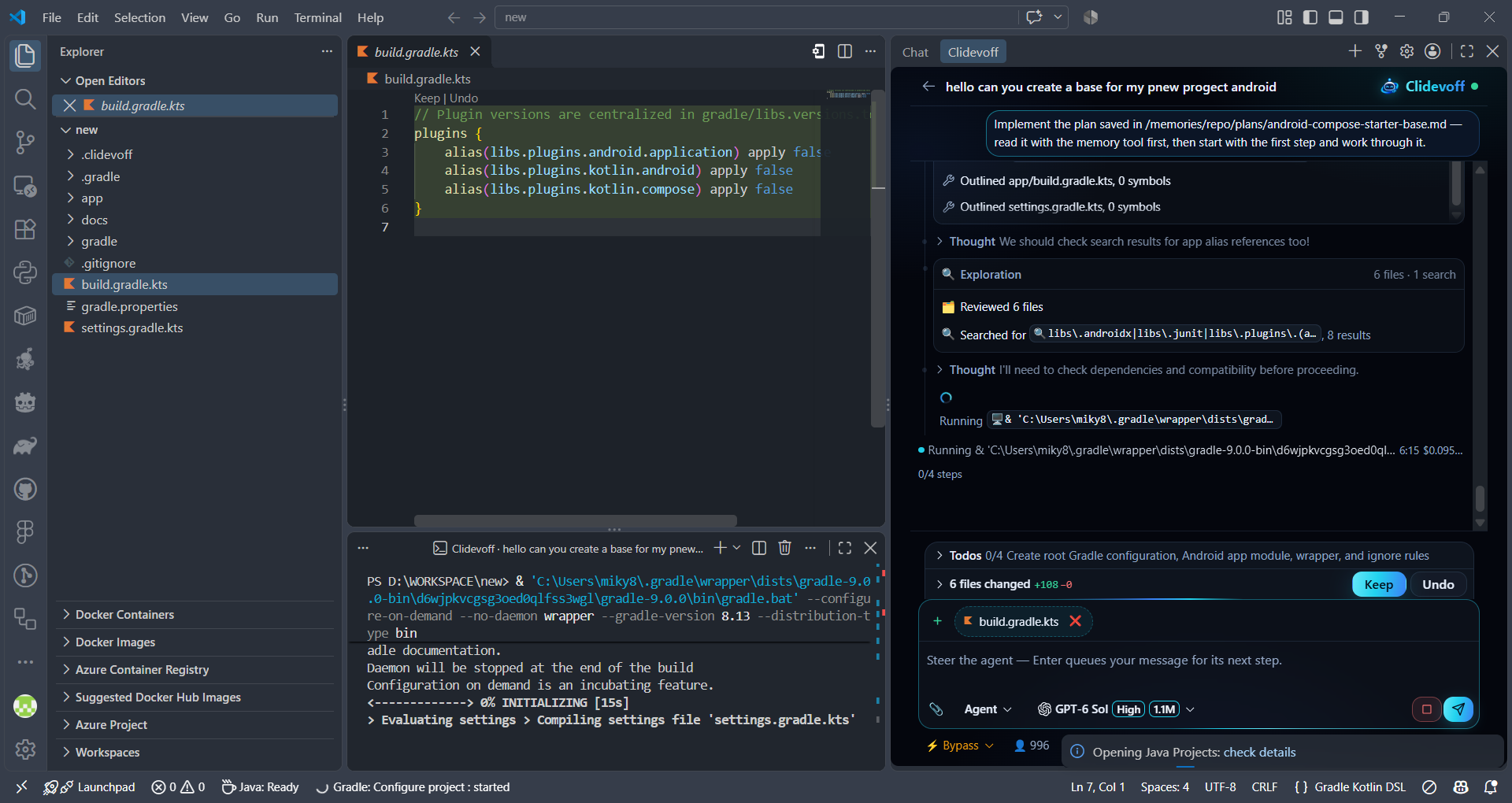The height and width of the screenshot is (803, 1512).
Task: Stop the running agent
Action: 1426,709
